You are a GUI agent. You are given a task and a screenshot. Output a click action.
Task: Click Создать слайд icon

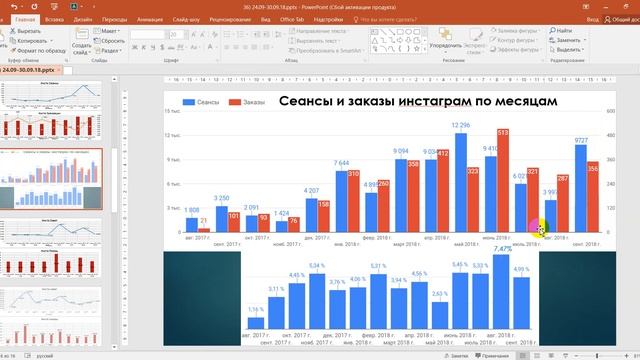point(82,35)
